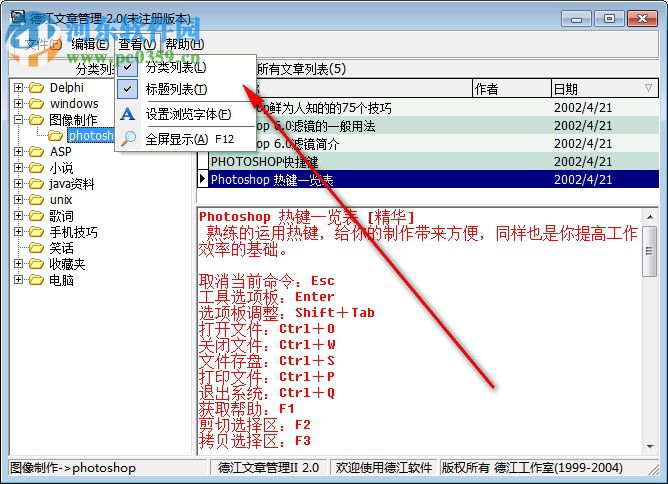Sort by the 作者 column header
Image resolution: width=668 pixels, height=484 pixels.
[512, 89]
